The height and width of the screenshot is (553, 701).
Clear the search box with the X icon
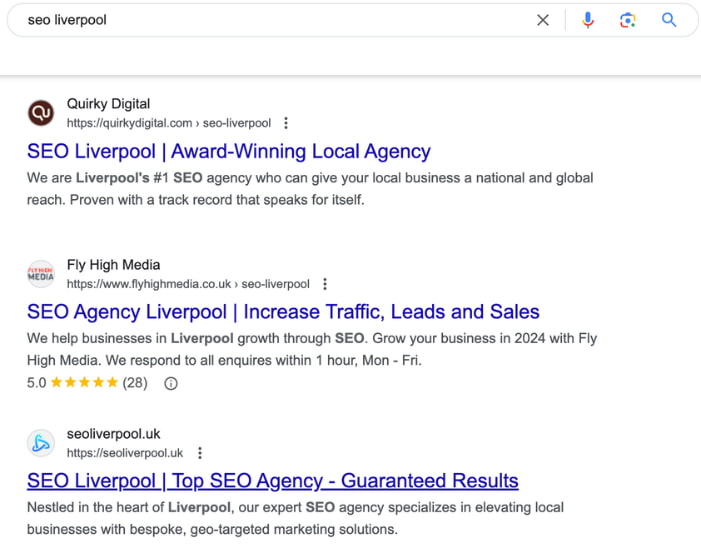click(543, 20)
